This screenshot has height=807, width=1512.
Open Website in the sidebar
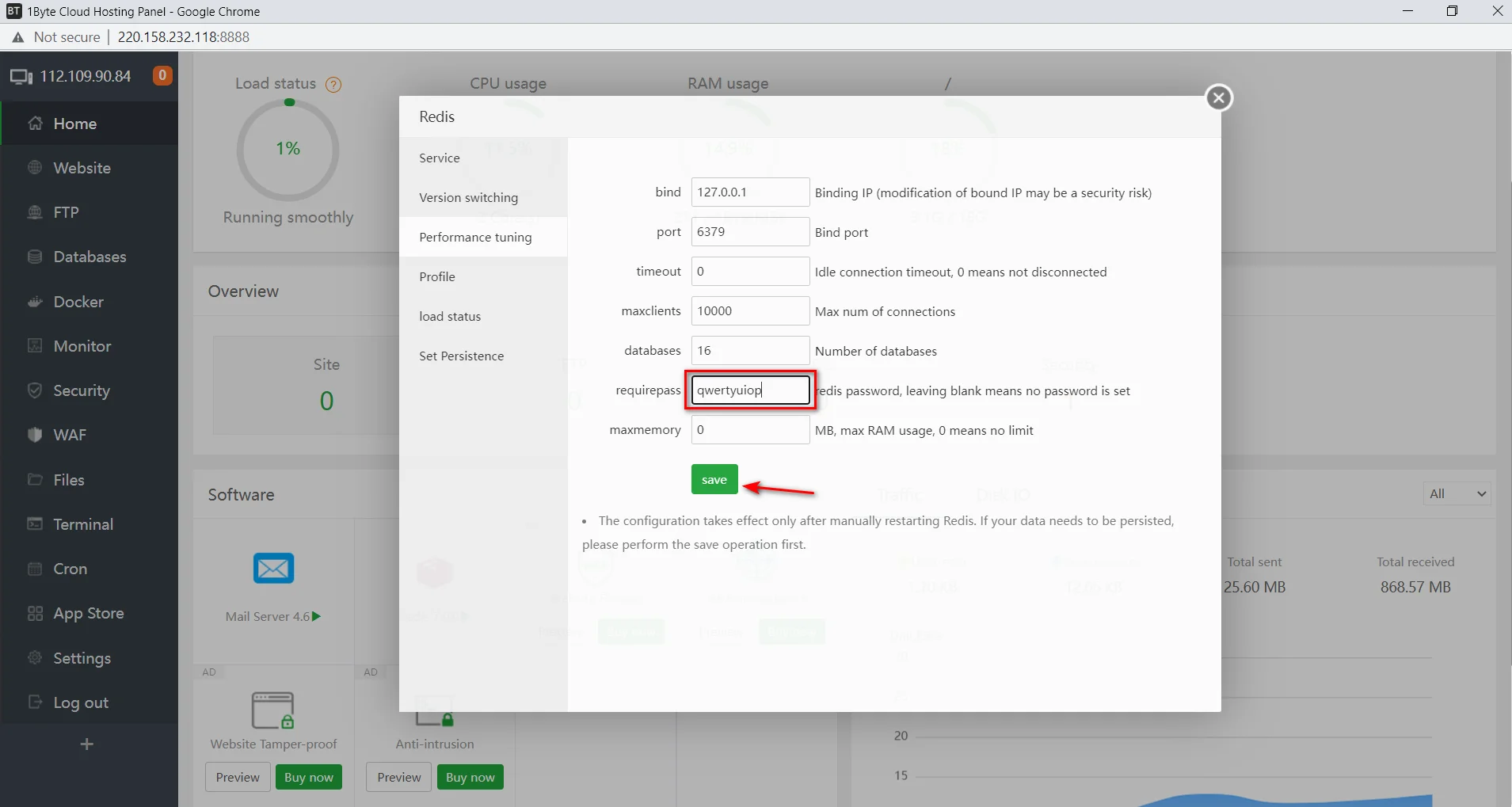[x=90, y=168]
